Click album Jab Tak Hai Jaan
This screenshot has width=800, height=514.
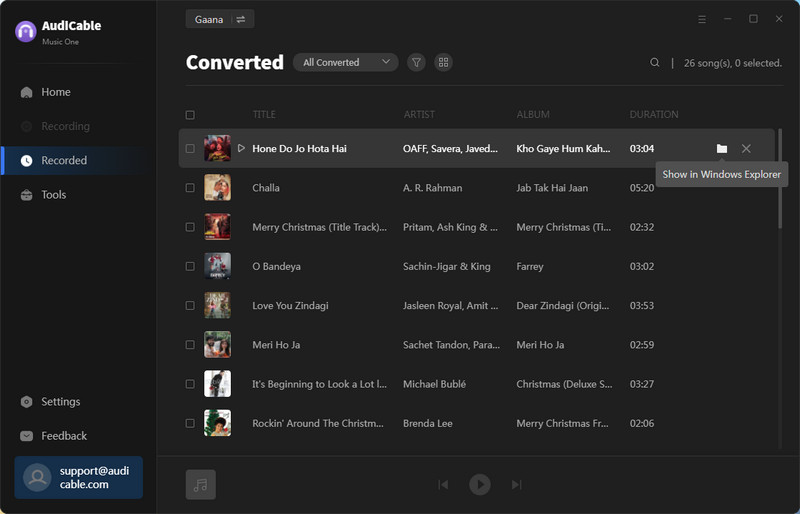552,188
